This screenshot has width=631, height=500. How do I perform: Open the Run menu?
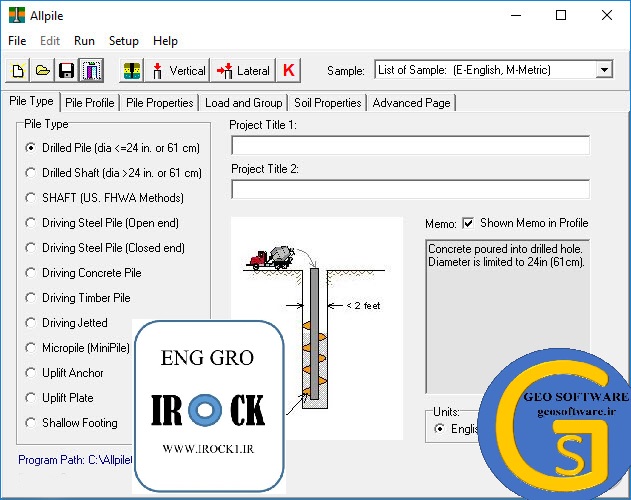point(84,41)
